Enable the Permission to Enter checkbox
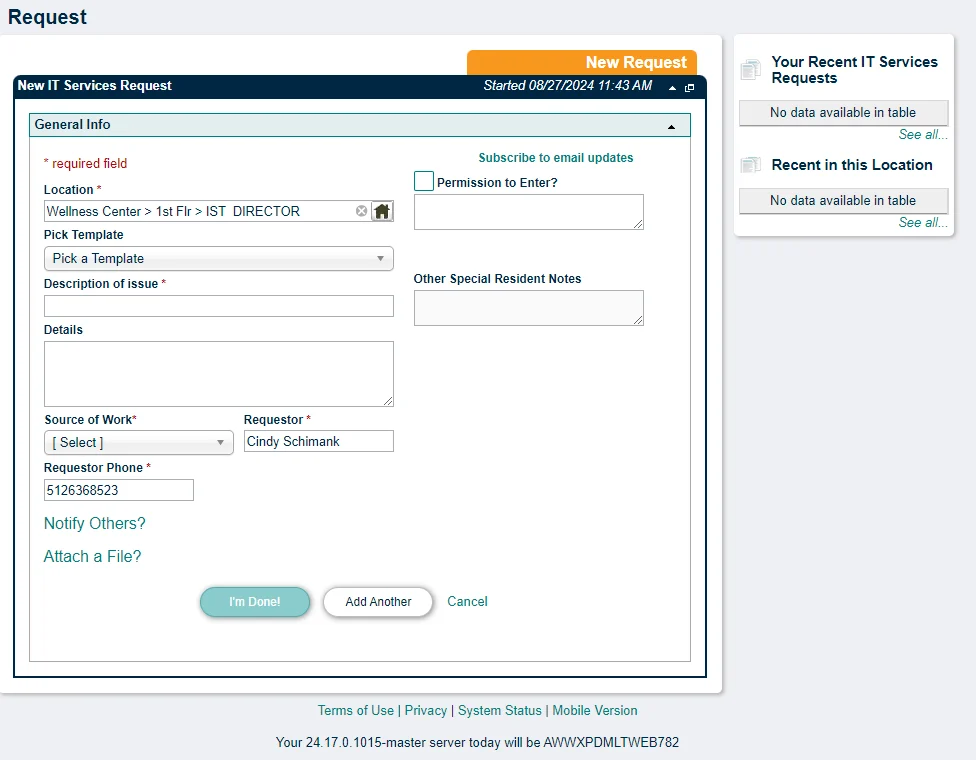The height and width of the screenshot is (760, 976). click(x=424, y=181)
